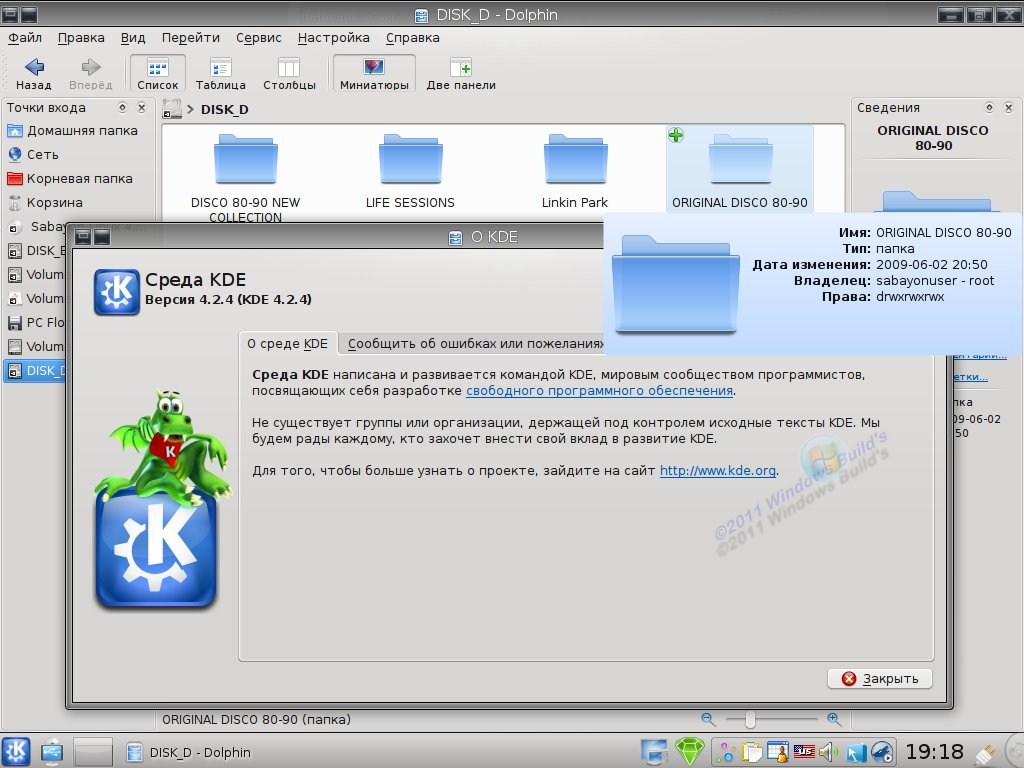Viewport: 1024px width, 768px height.
Task: Click the 19:18 panel clock
Action: tap(935, 752)
